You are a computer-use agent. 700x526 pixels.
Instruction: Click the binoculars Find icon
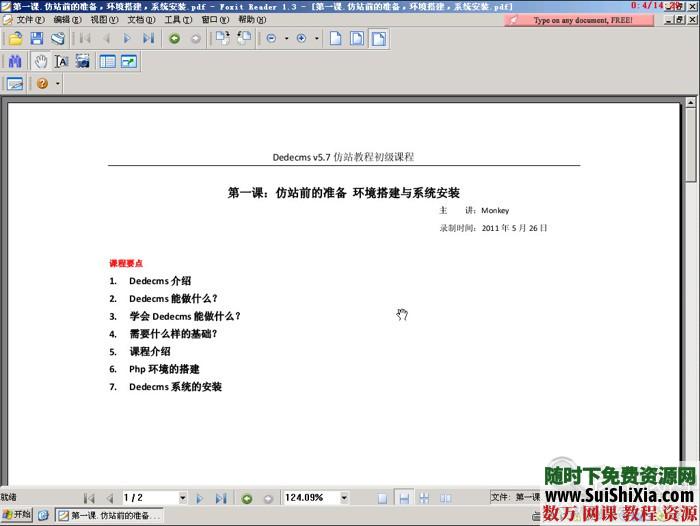pos(15,61)
